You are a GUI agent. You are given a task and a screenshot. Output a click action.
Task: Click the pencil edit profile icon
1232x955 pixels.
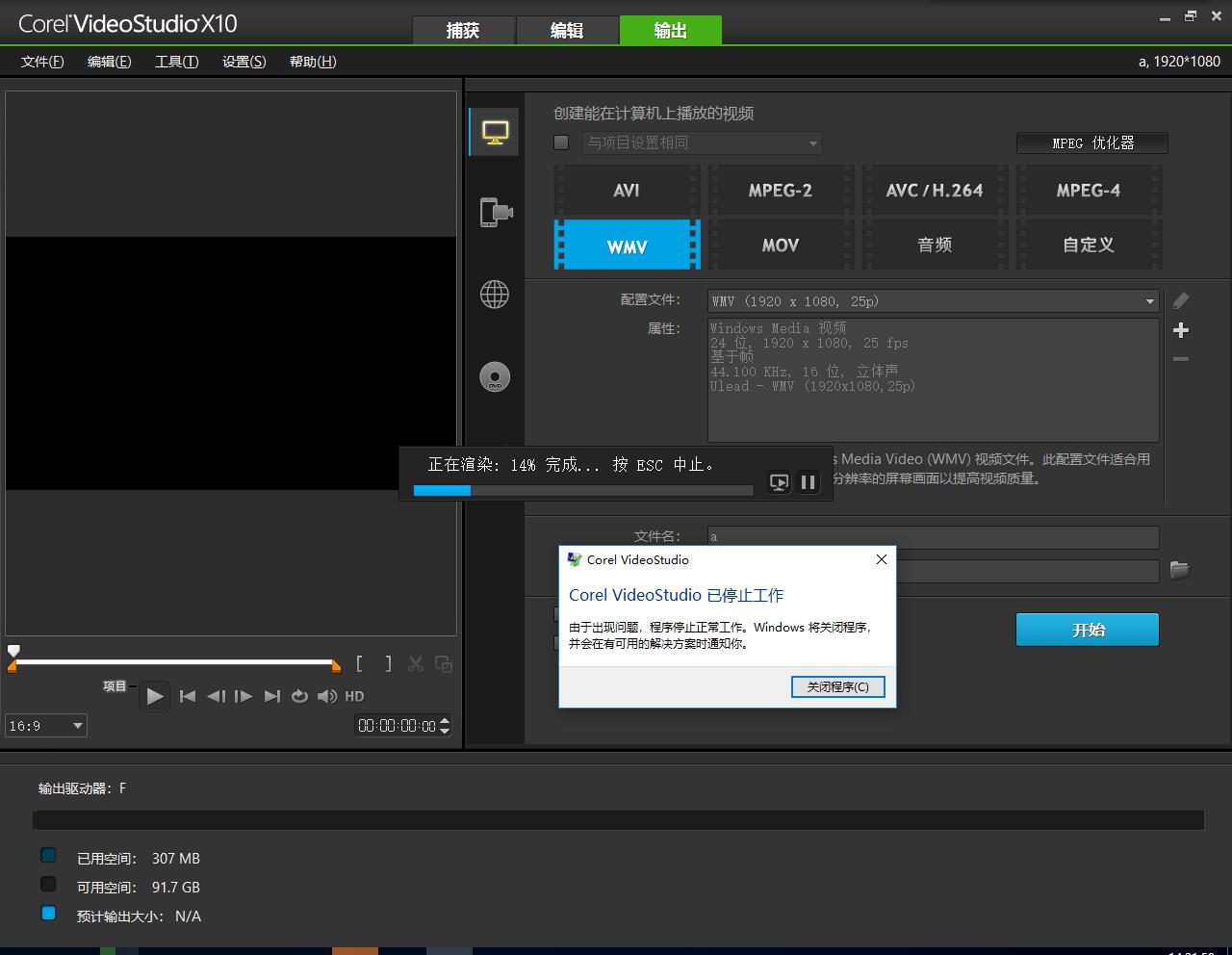[x=1181, y=301]
